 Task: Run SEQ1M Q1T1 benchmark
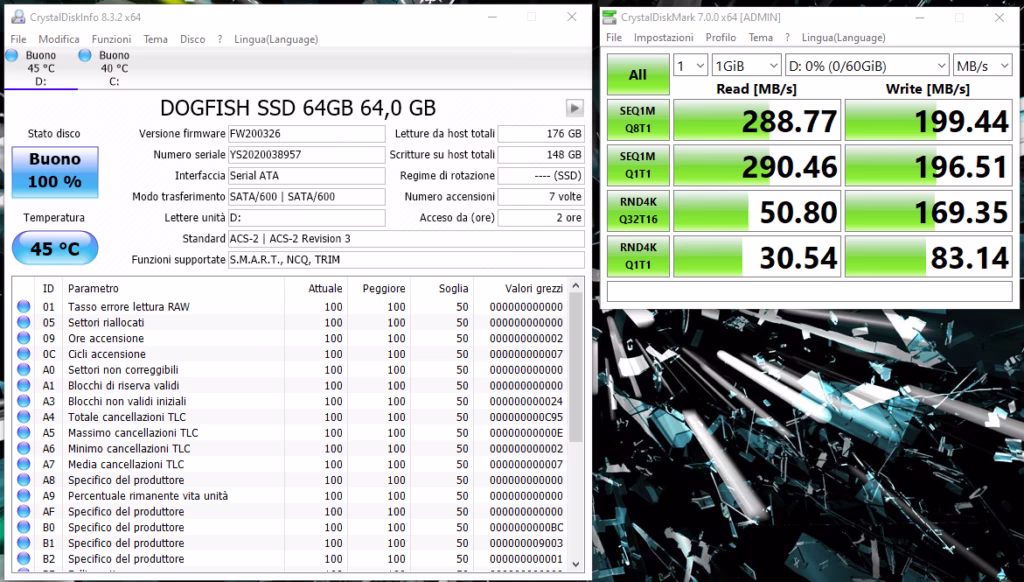(638, 165)
